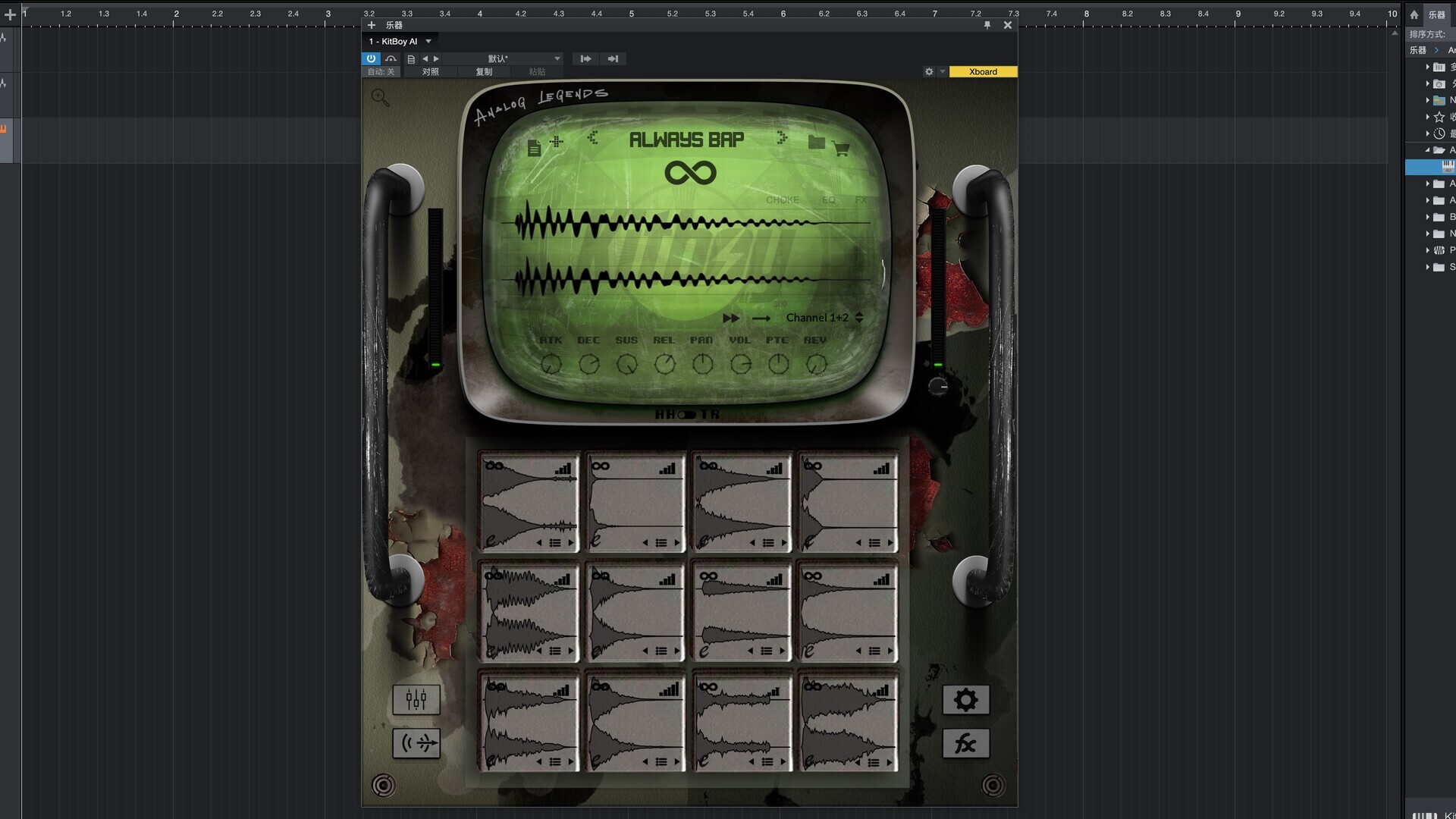The height and width of the screenshot is (819, 1456).
Task: Expand the clock recent folder in browser
Action: click(x=1427, y=133)
